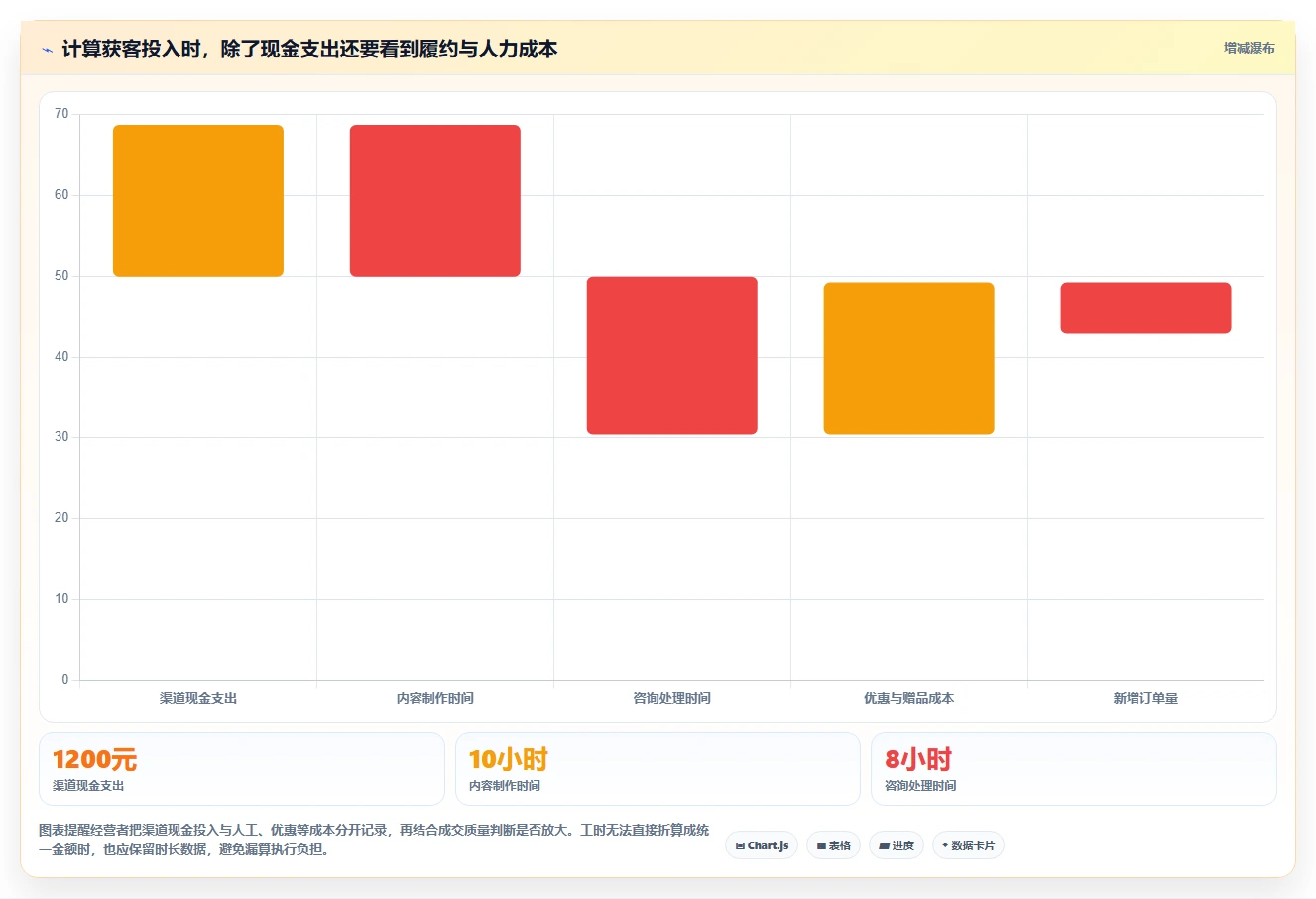Select the 数据卡片 tag chip
This screenshot has height=899, width=1316.
pos(968,845)
